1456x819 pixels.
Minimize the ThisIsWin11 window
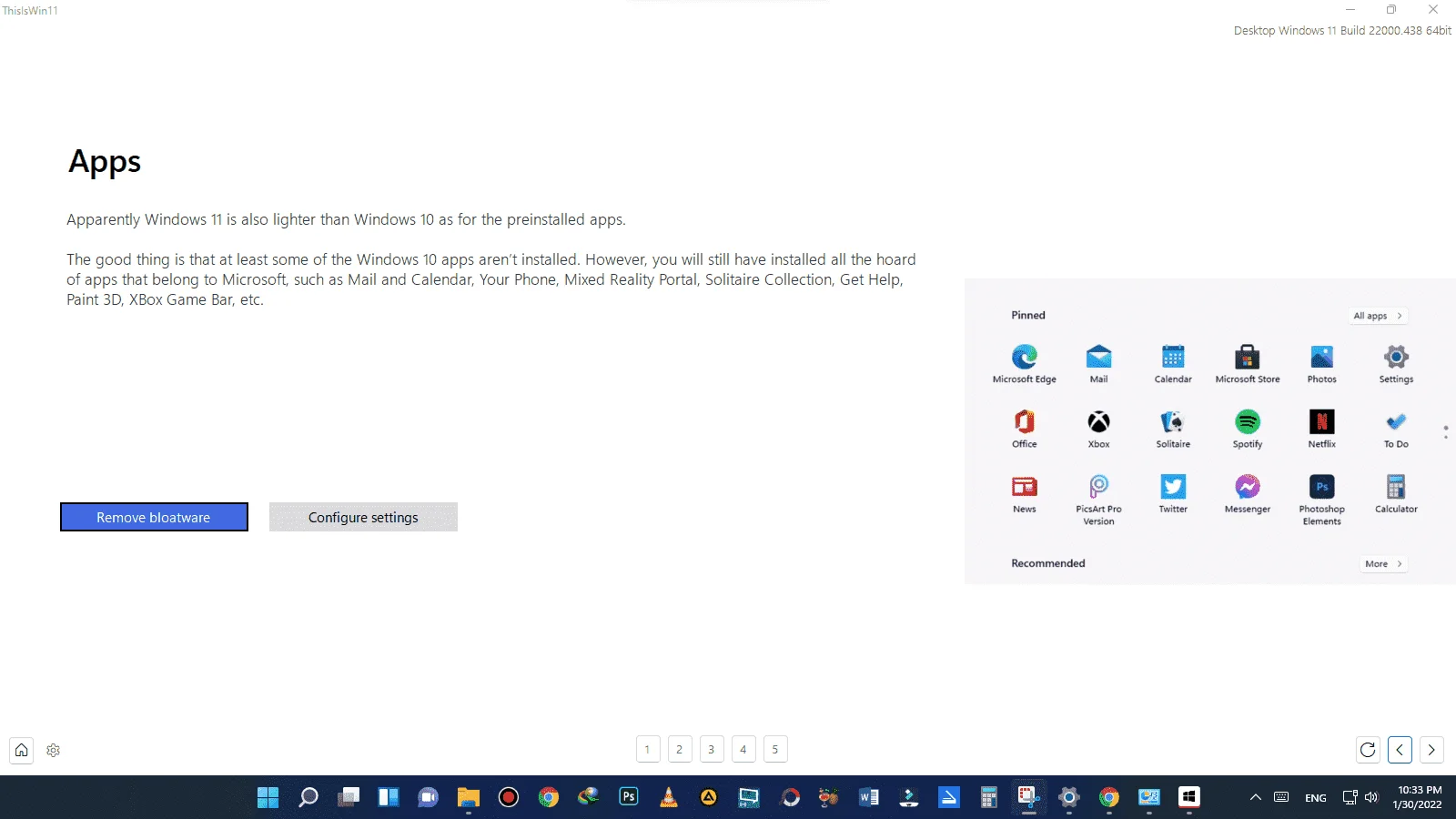click(x=1350, y=10)
